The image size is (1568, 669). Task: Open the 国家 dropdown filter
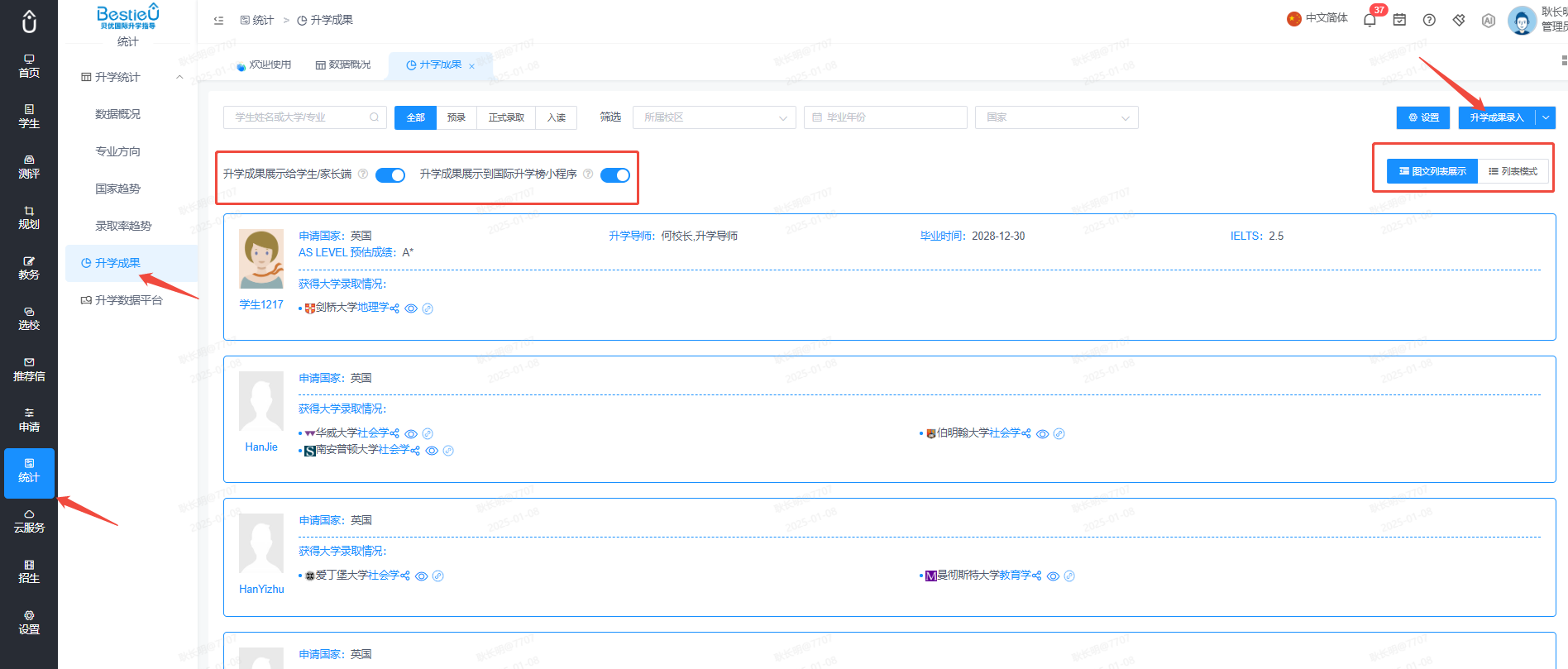coord(1057,117)
